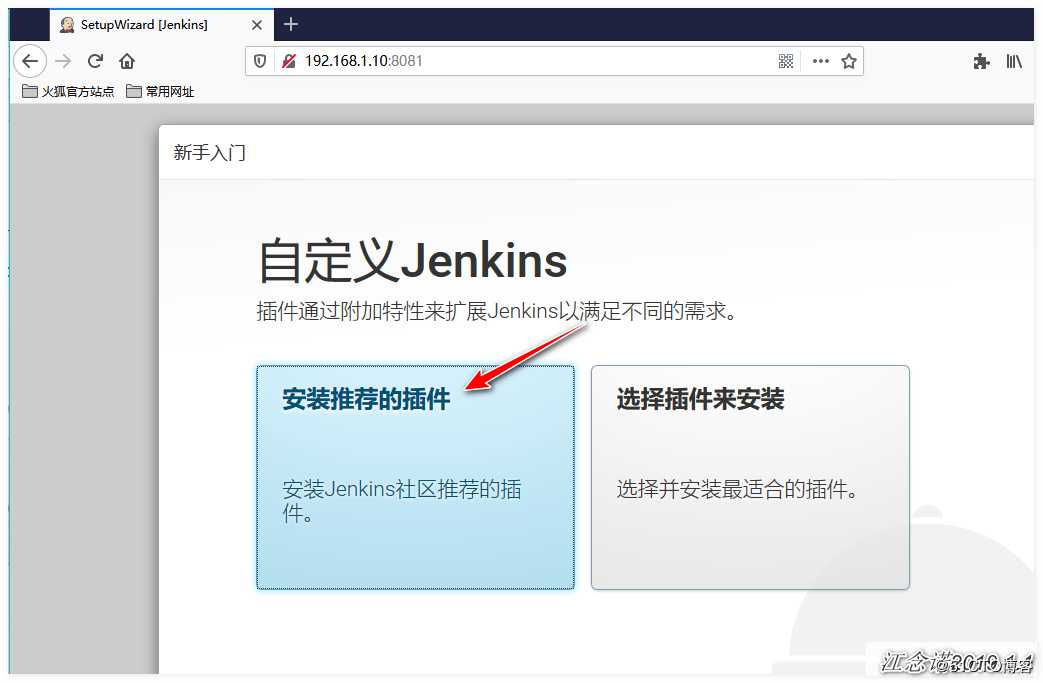Go back with the browser back arrow

[x=29, y=61]
